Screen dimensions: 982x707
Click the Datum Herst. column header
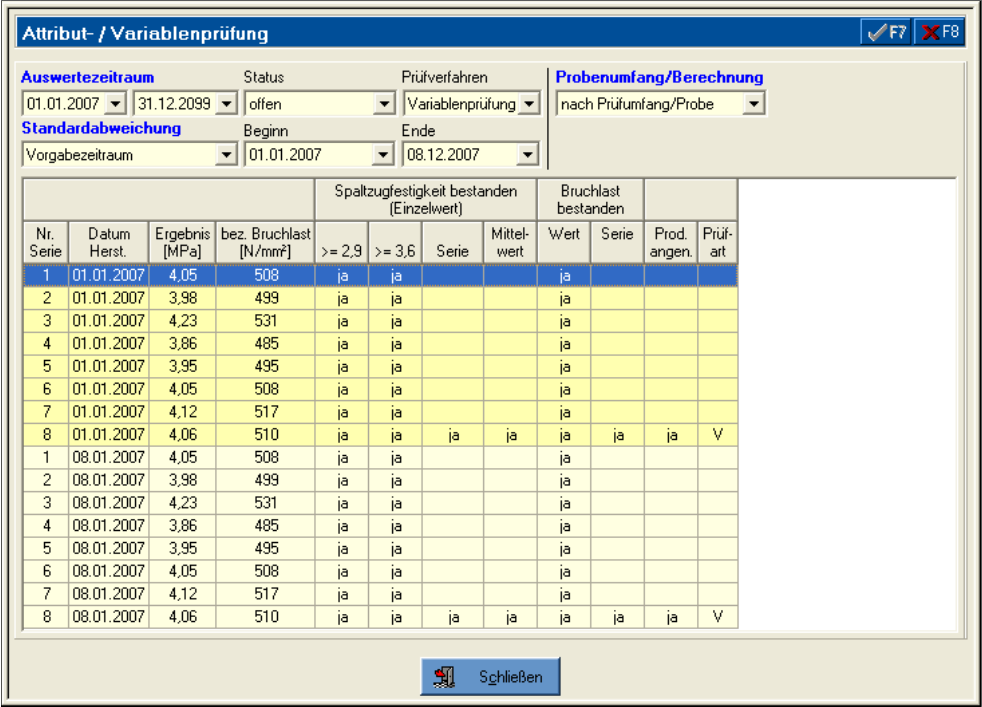[x=108, y=242]
